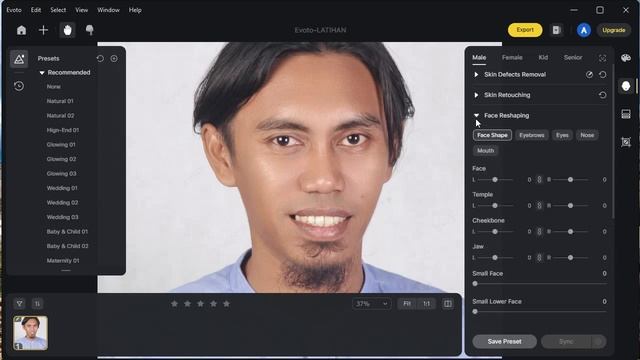Rate the photo five stars

[x=227, y=304]
